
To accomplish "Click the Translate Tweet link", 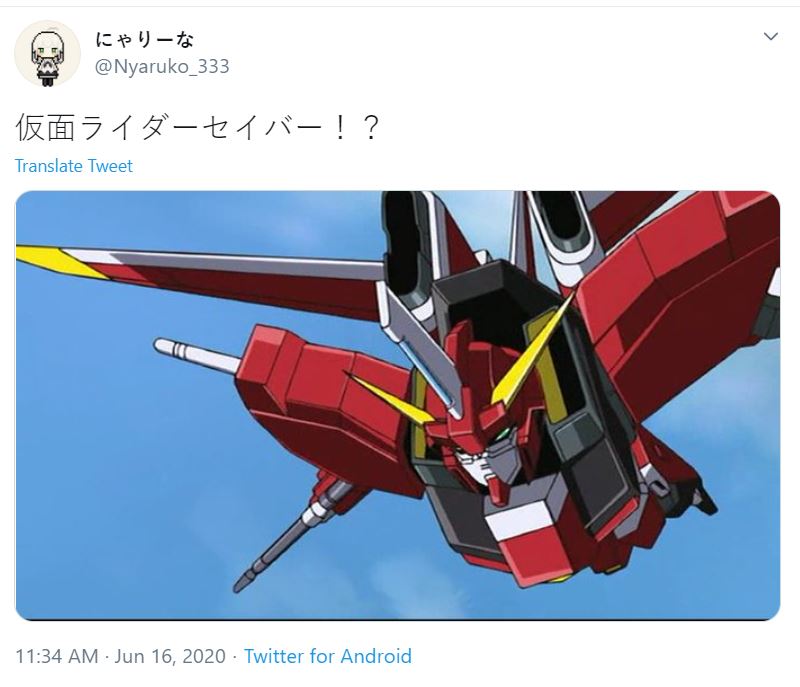I will pyautogui.click(x=73, y=166).
